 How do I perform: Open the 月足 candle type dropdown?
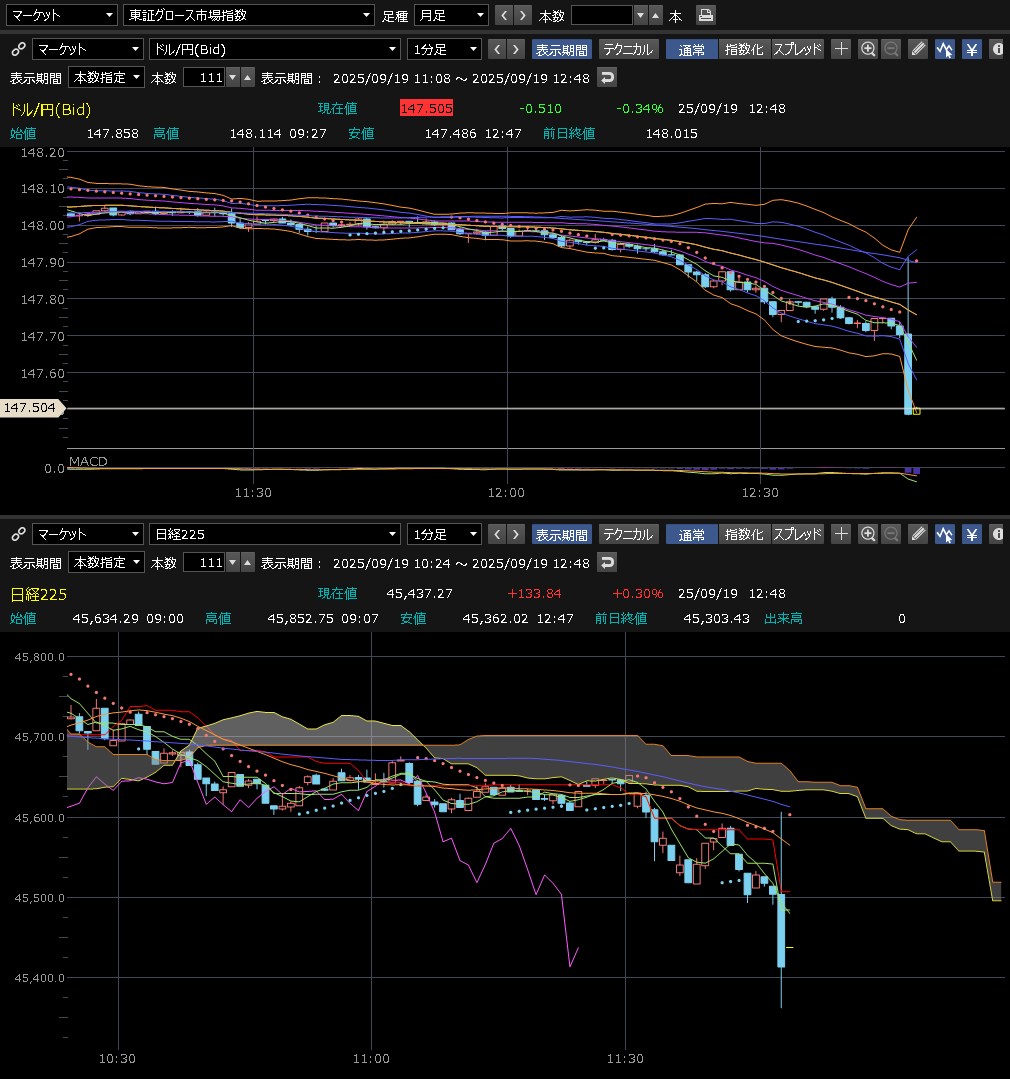tap(451, 15)
